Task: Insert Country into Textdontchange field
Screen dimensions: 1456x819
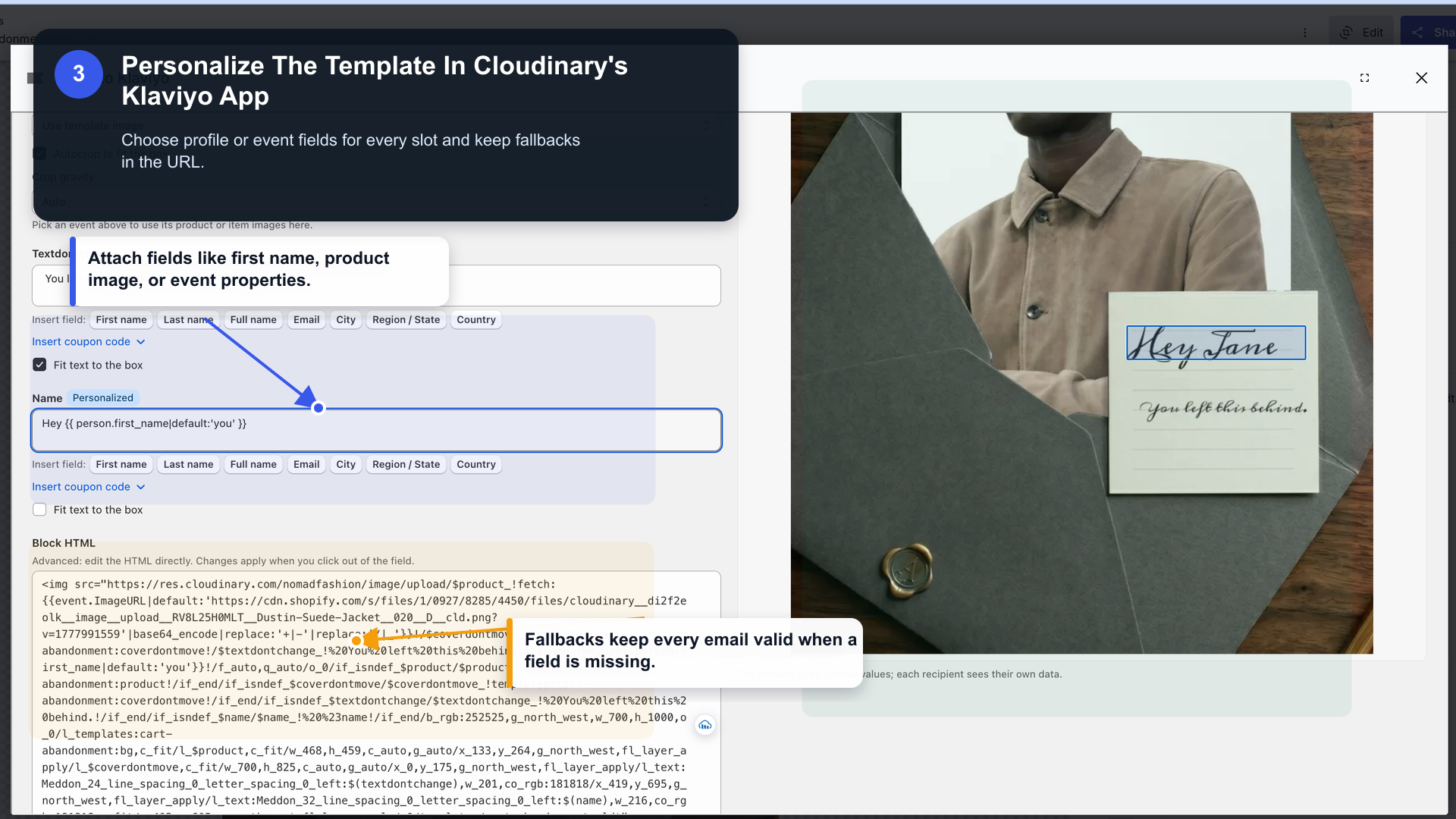Action: click(x=476, y=320)
